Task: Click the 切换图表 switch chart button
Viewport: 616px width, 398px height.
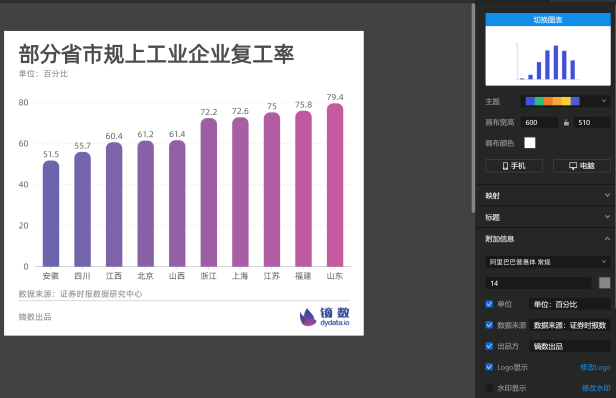Action: [x=548, y=20]
